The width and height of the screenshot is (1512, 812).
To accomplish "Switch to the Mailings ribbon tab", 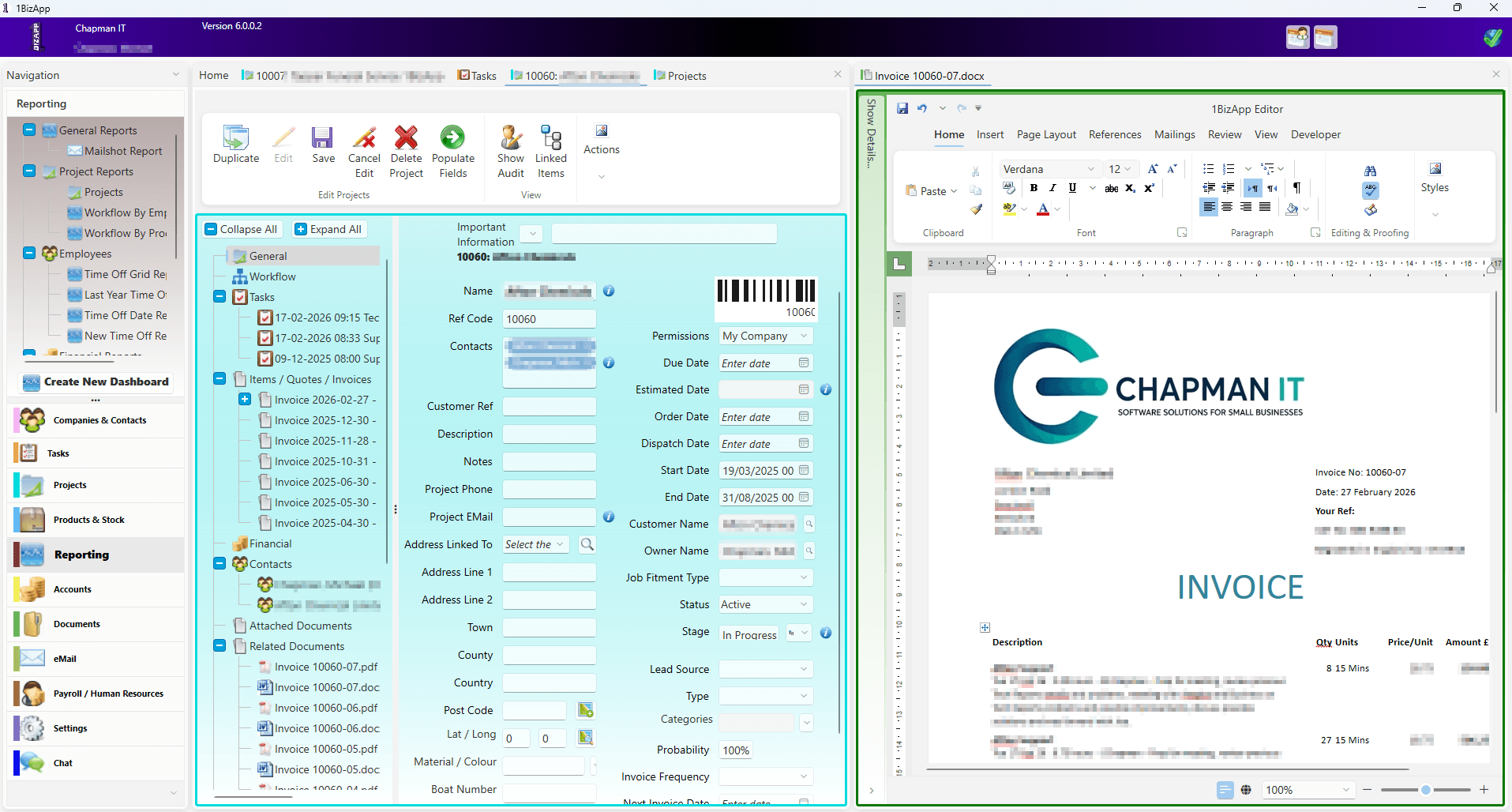I will tap(1175, 134).
